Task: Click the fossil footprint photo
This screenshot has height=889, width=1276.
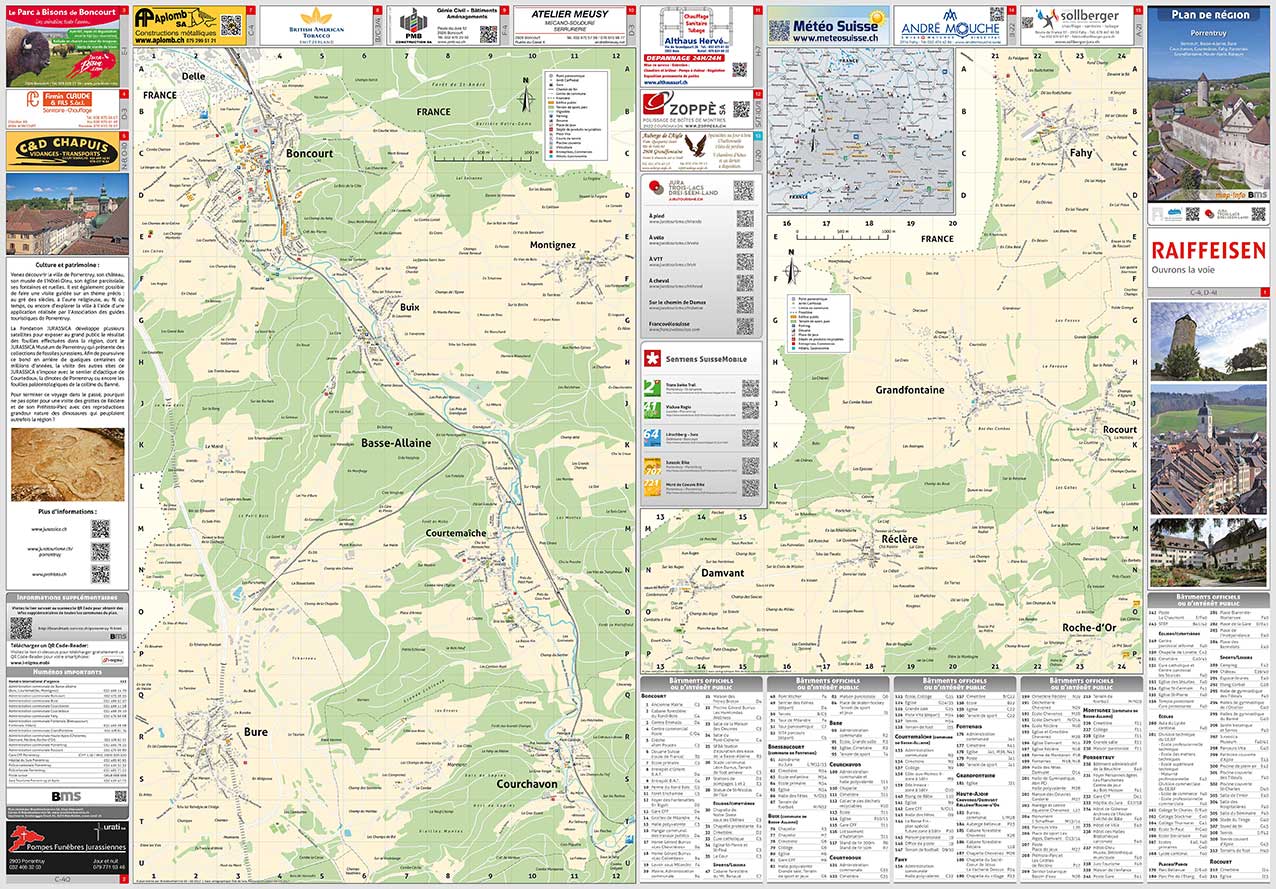Action: point(67,465)
